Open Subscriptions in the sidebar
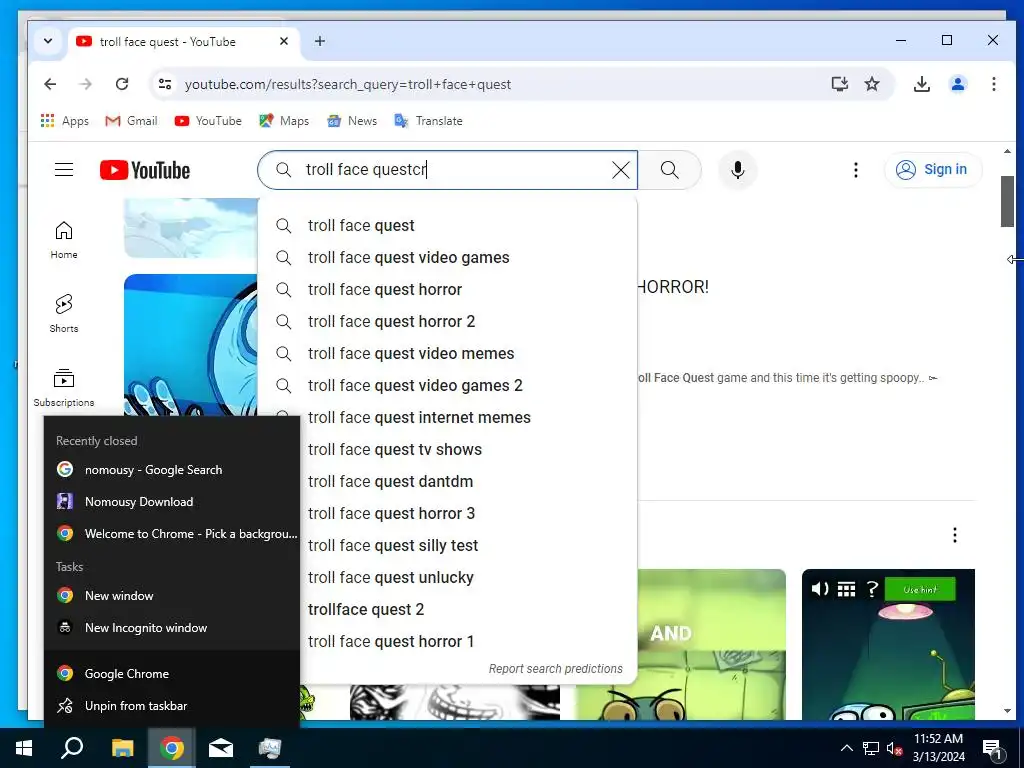1024x768 pixels. pos(64,388)
